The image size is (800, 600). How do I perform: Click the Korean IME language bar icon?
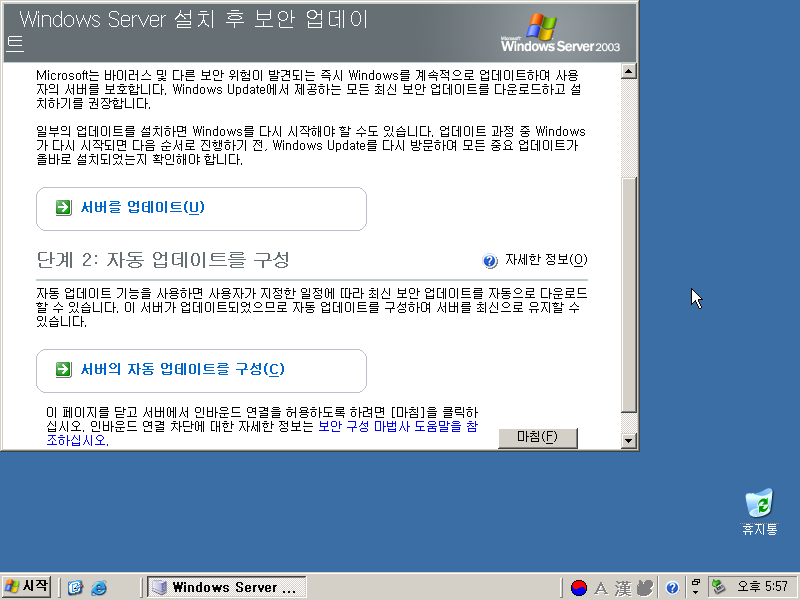click(x=579, y=588)
